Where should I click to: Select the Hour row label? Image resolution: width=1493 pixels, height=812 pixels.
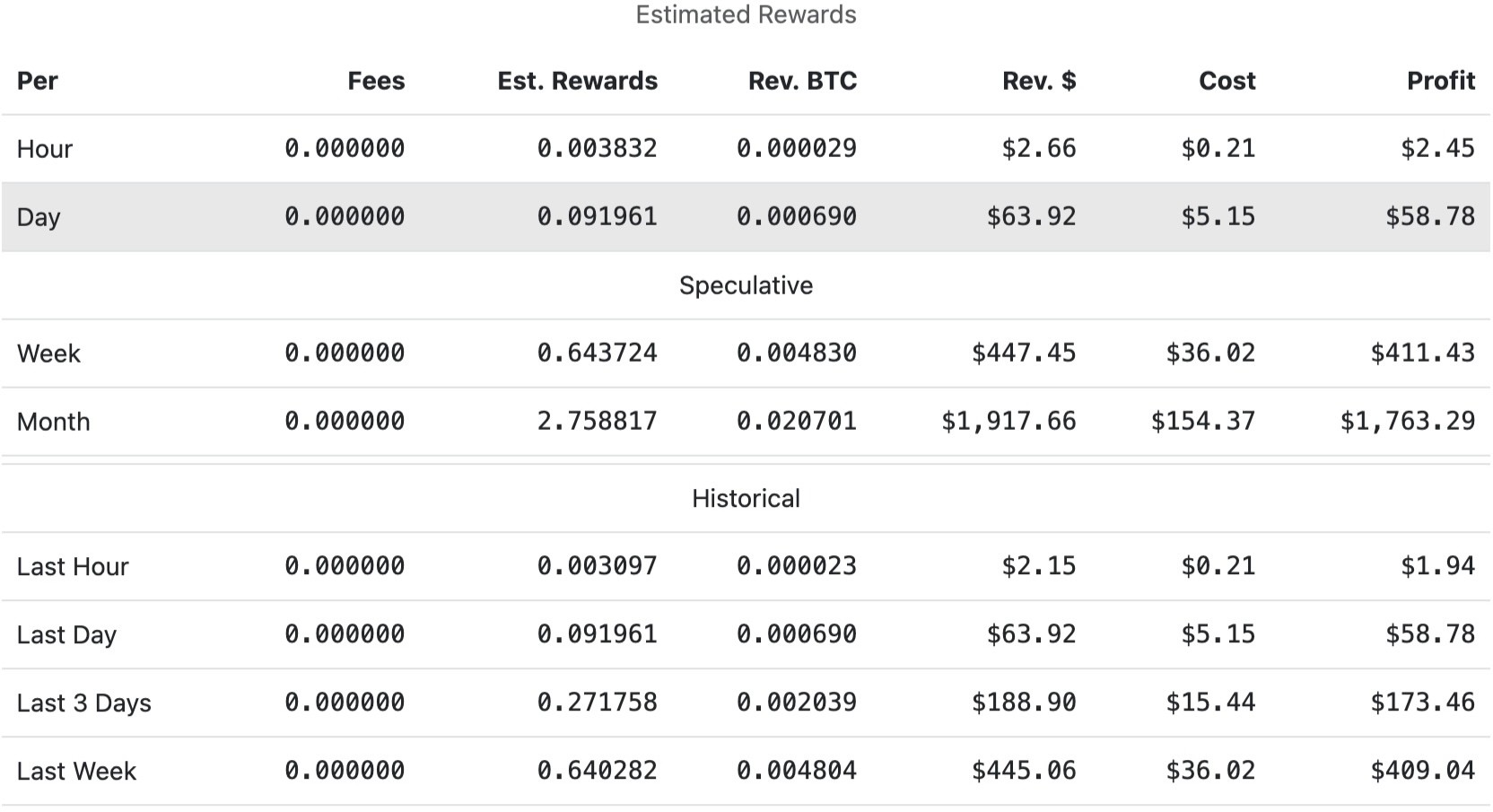coord(44,149)
